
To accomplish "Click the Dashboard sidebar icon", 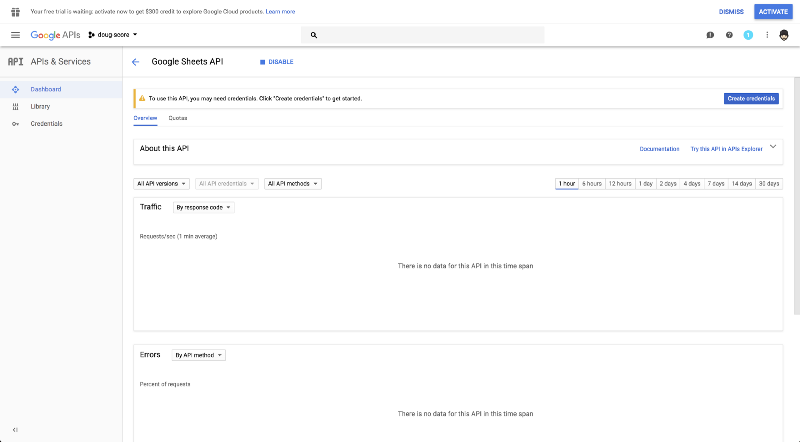I will click(x=15, y=89).
